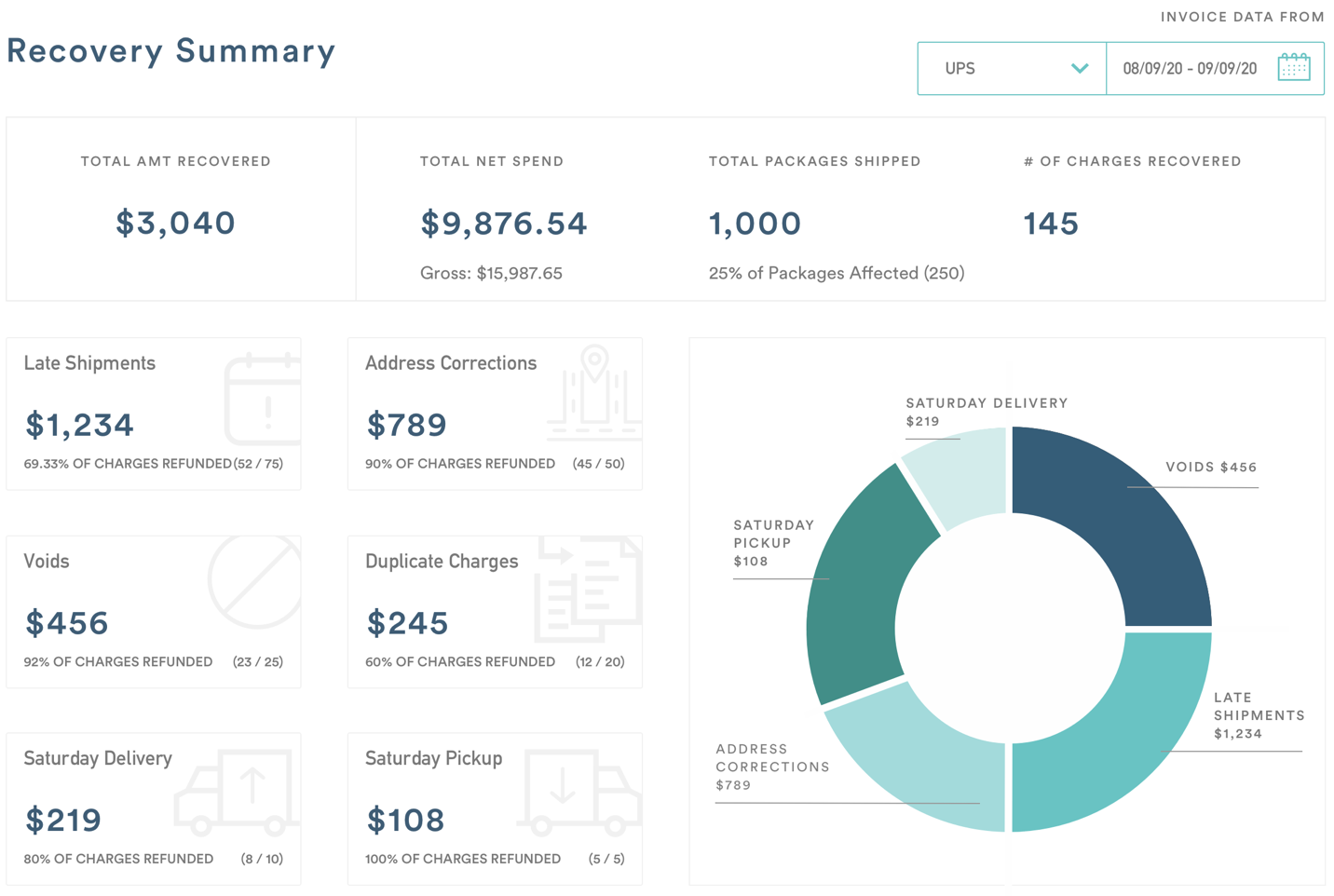Click the 60% OF CHARGES REFUNDED text
The width and height of the screenshot is (1334, 896).
click(460, 662)
